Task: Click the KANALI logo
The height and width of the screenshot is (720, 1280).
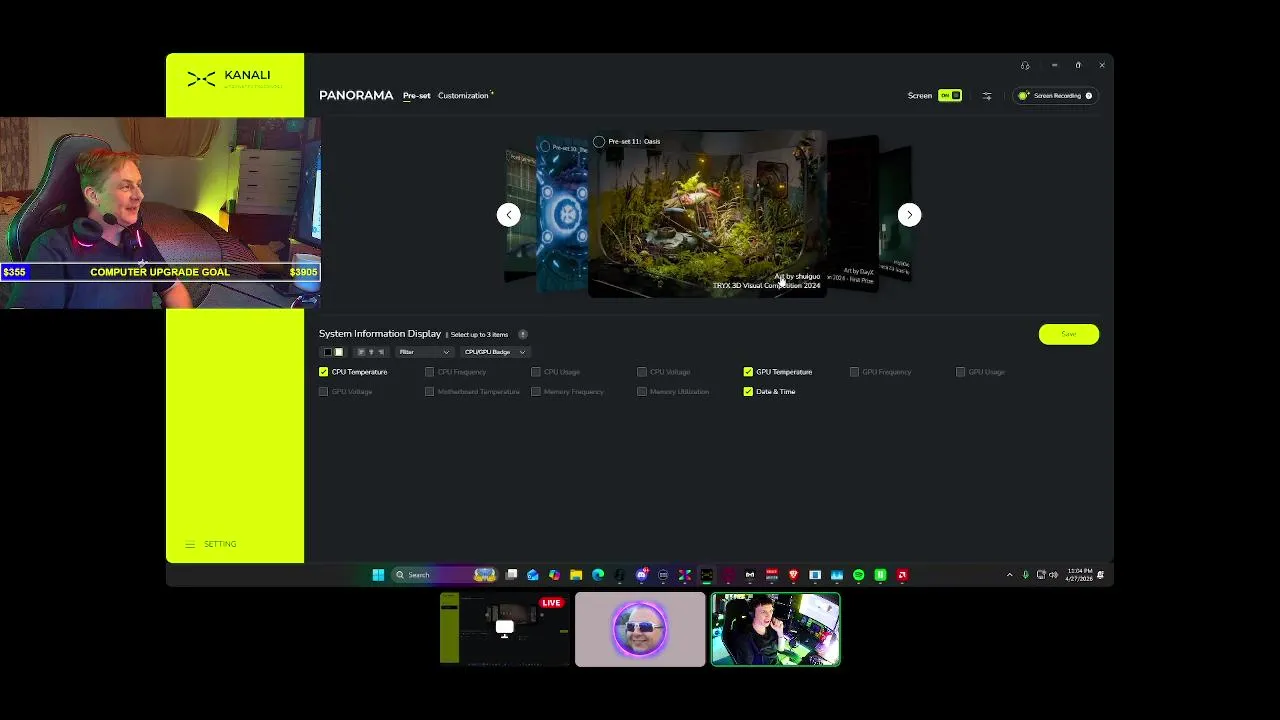Action: pyautogui.click(x=235, y=78)
